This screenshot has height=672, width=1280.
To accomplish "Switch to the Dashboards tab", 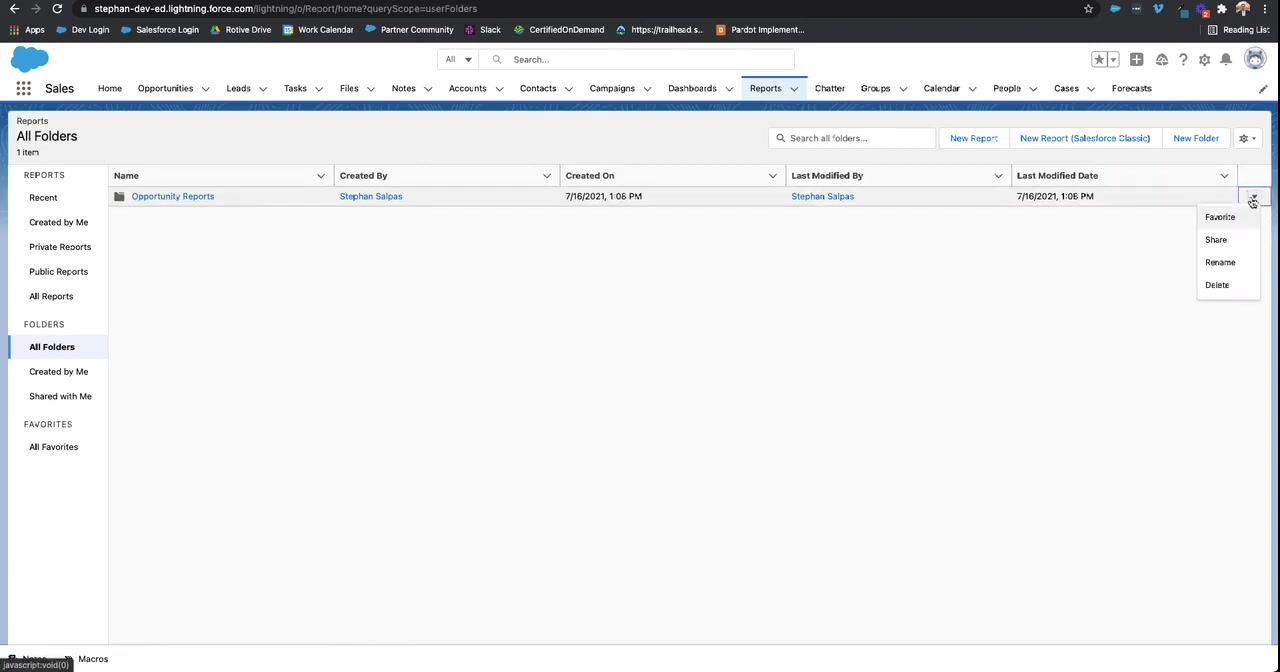I will click(x=692, y=88).
